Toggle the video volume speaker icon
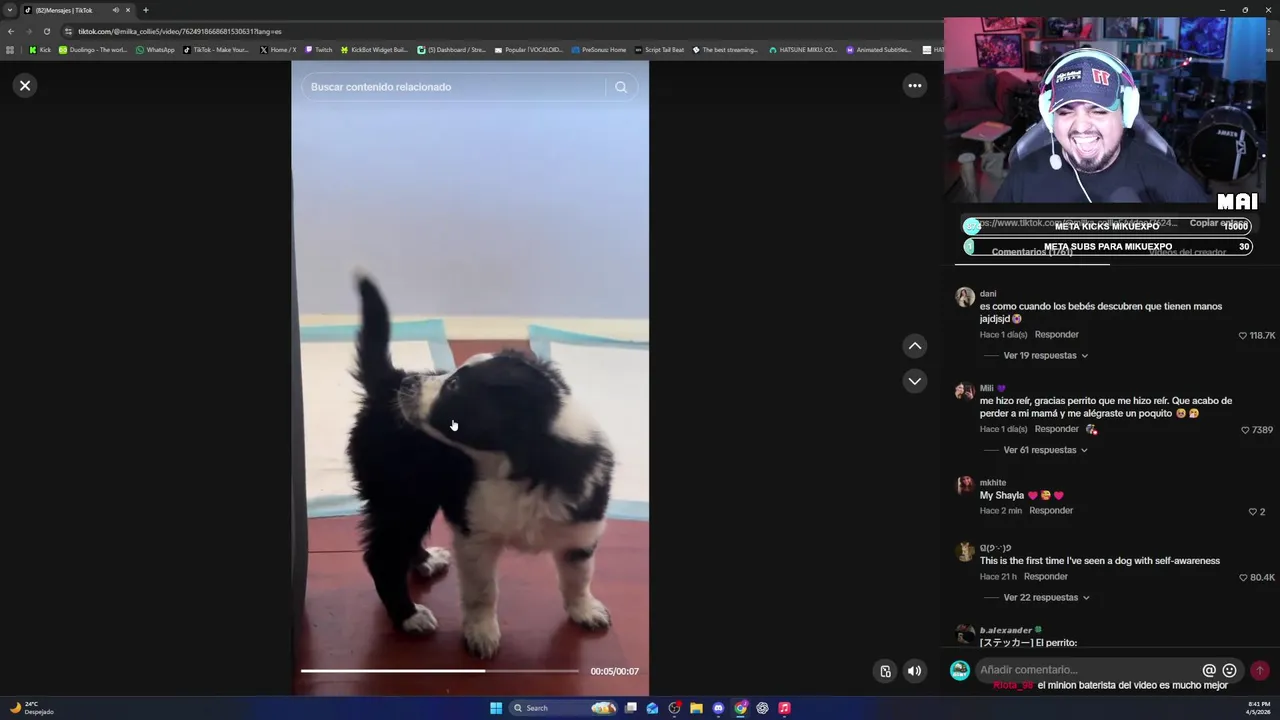Viewport: 1280px width, 720px height. (914, 671)
